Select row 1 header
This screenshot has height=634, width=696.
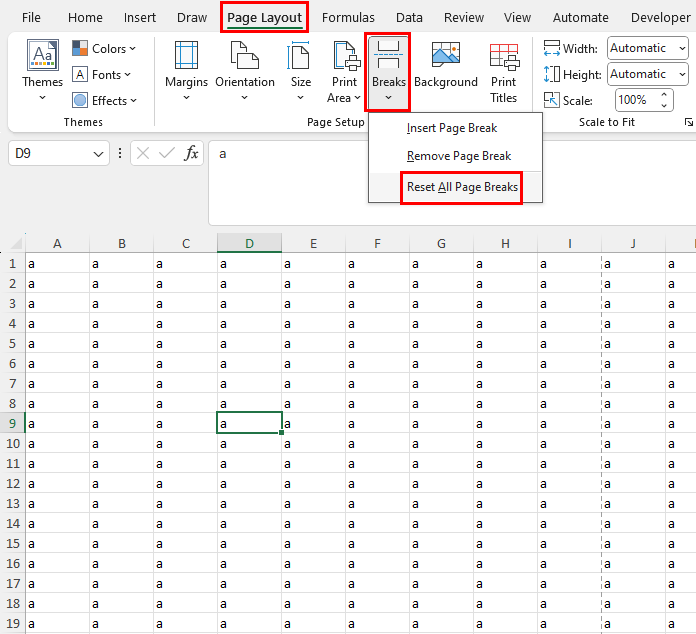coord(12,264)
